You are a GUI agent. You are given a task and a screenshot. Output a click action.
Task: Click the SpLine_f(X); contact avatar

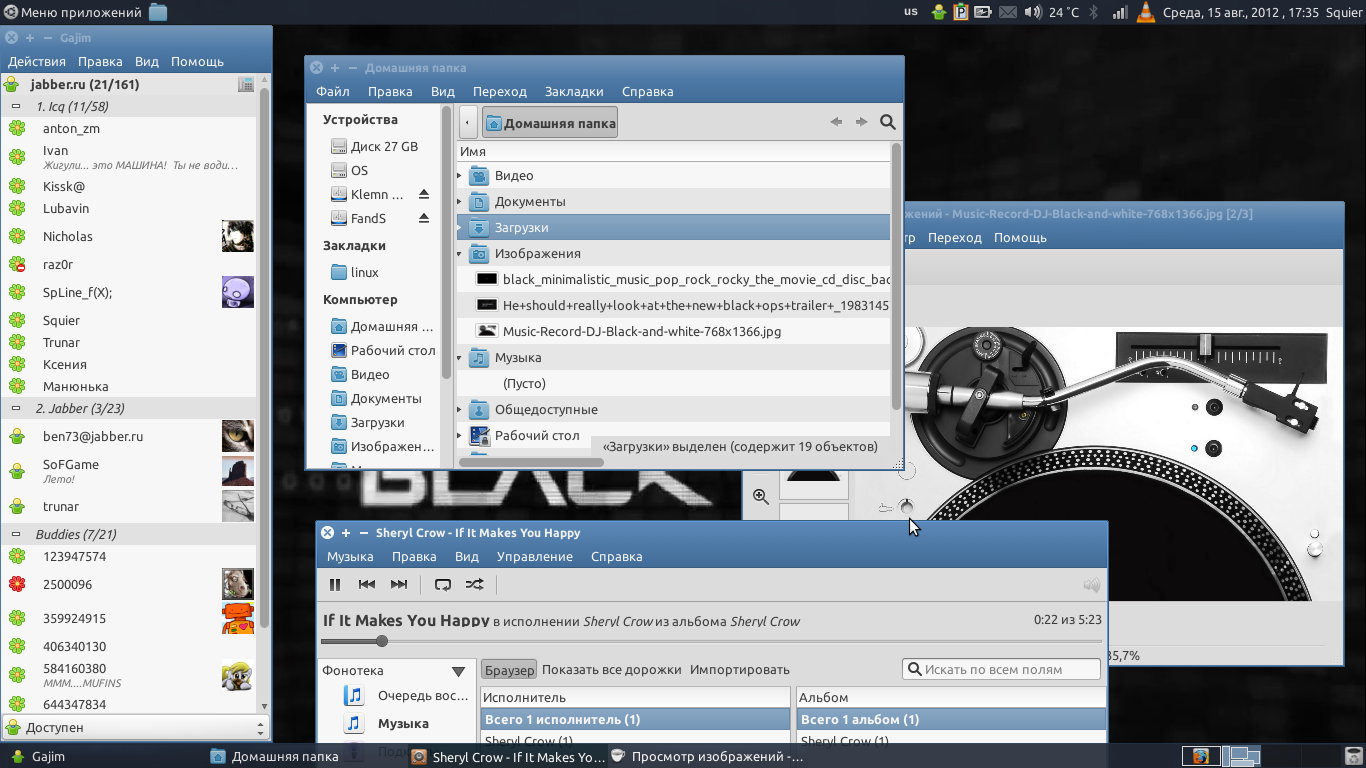238,292
